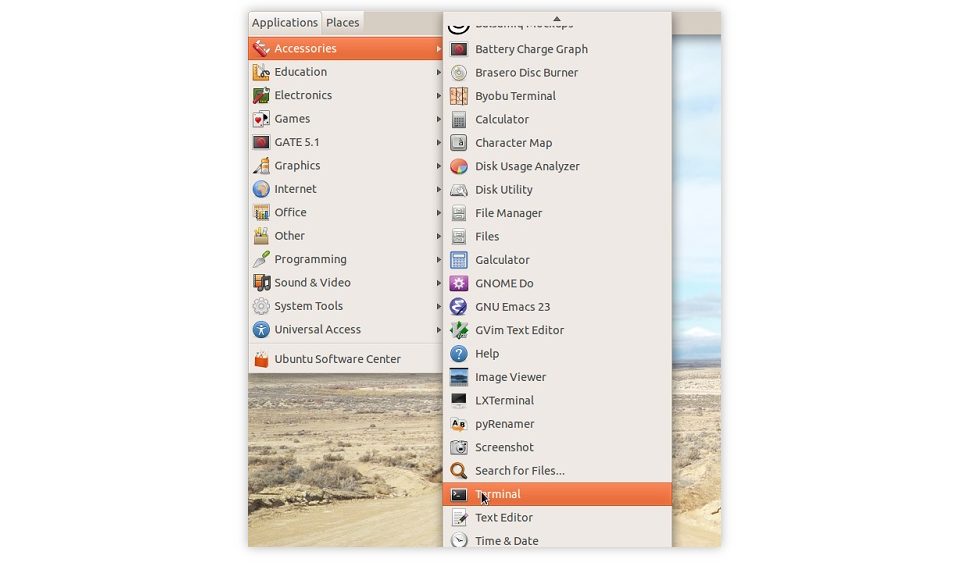Viewport: 971px width, 566px height.
Task: Click the 'System Tools' label
Action: tap(308, 306)
